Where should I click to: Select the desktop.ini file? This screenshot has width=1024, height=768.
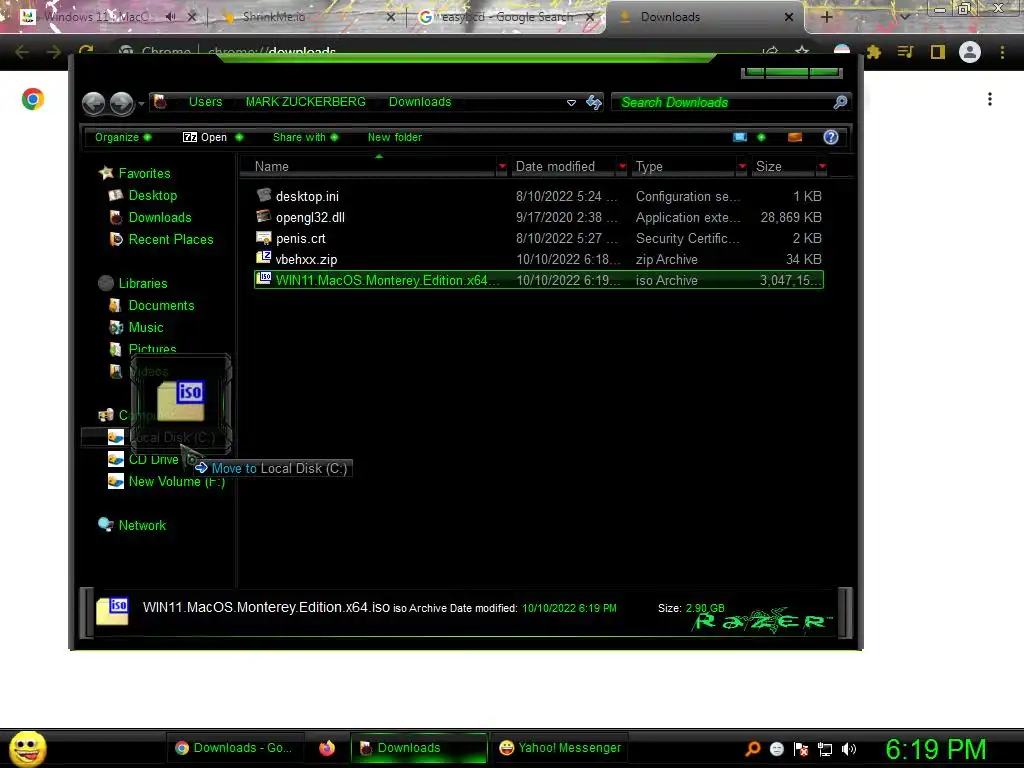pos(539,196)
